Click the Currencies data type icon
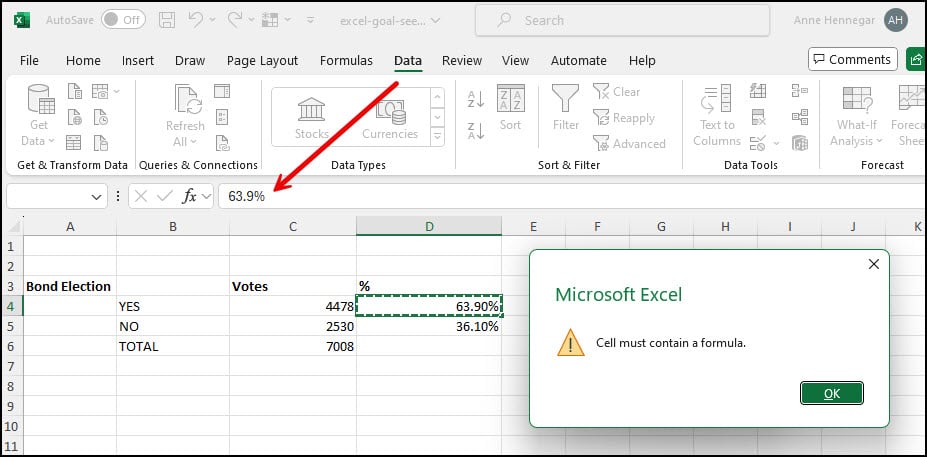Viewport: 927px width, 457px height. point(390,111)
